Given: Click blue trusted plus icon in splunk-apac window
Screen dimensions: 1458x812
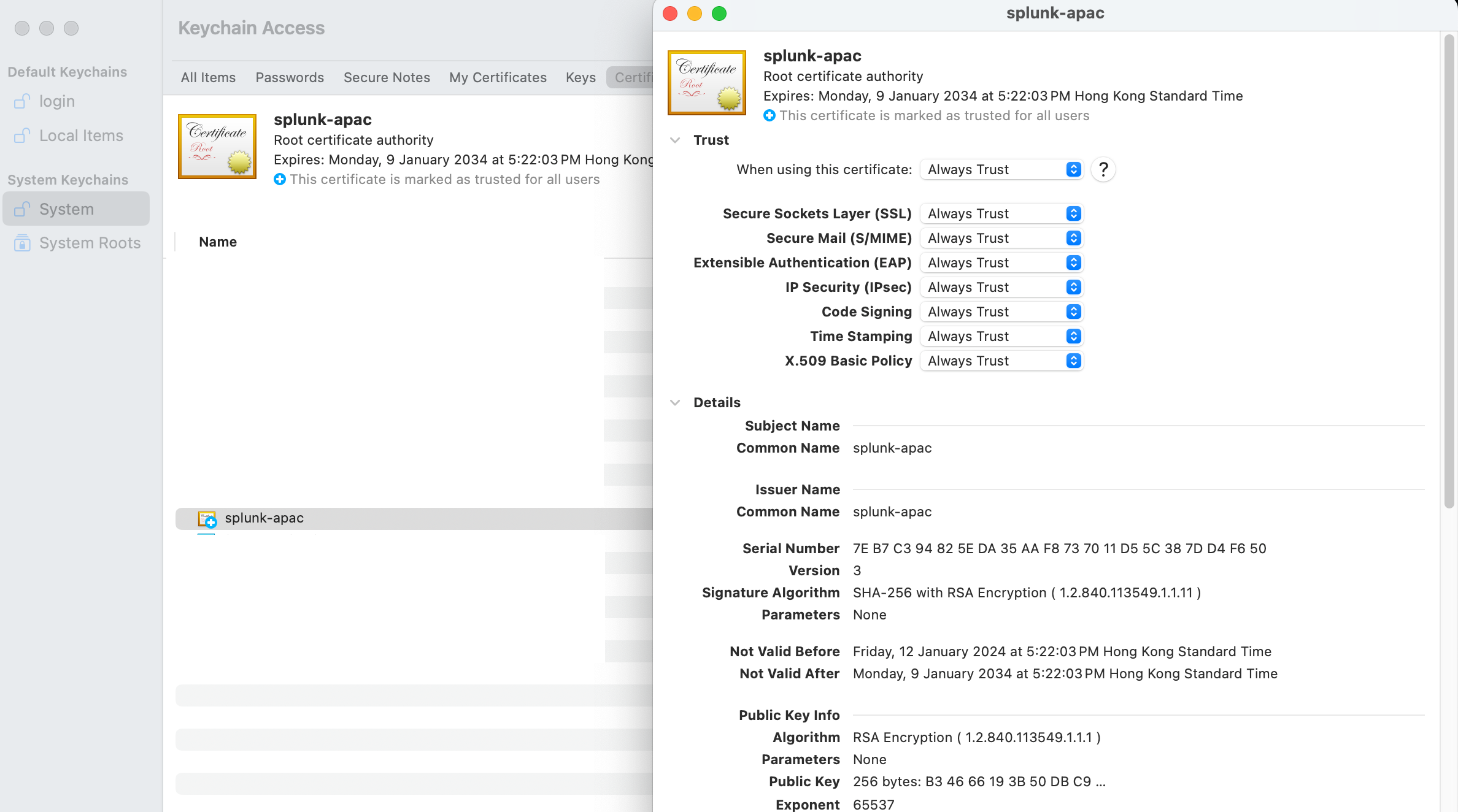Looking at the screenshot, I should (x=769, y=115).
